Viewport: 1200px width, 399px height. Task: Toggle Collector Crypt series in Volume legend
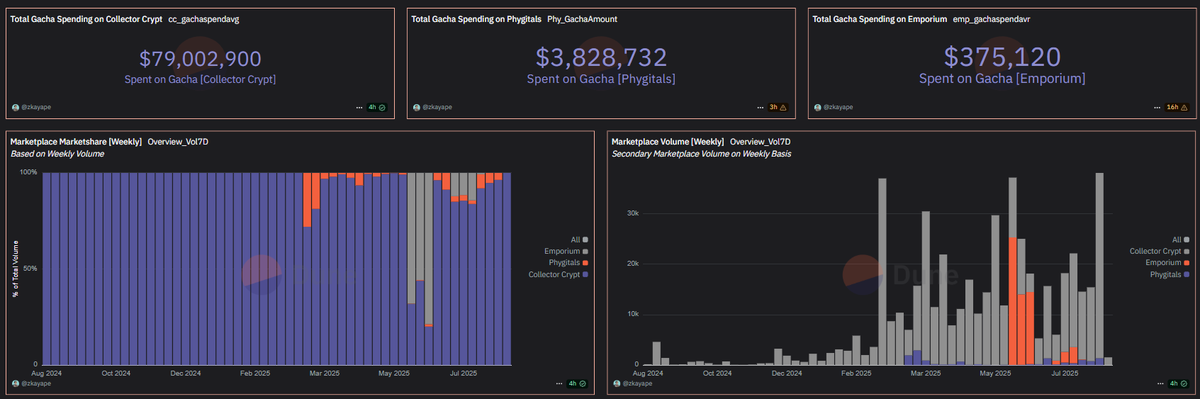(1158, 251)
